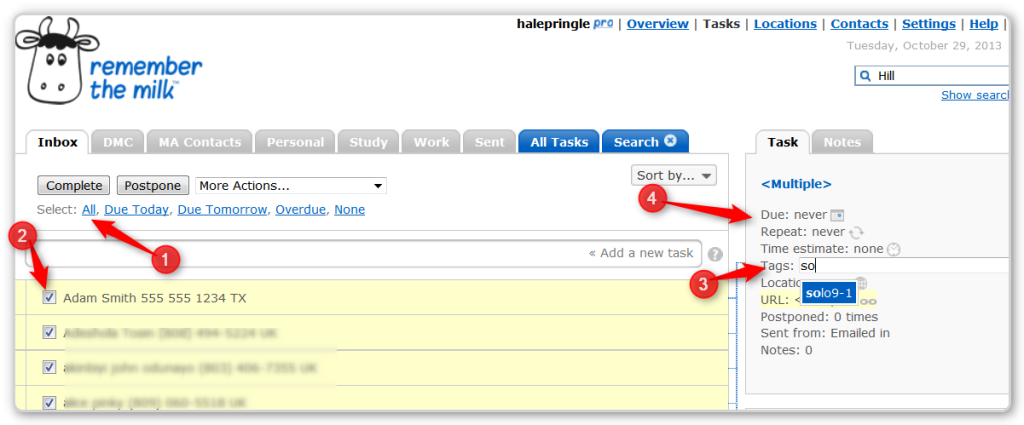Click the pro account badge
1024x425 pixels.
click(x=603, y=24)
